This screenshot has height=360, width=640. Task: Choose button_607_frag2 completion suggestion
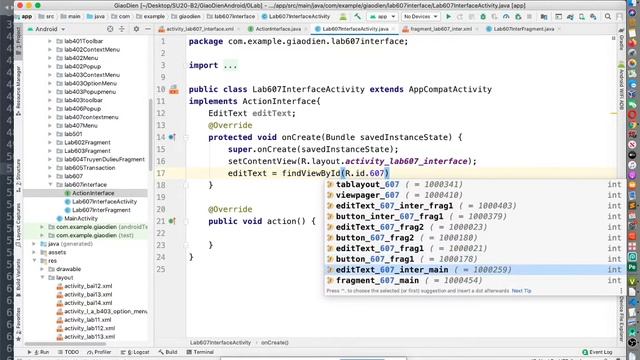[x=474, y=238]
